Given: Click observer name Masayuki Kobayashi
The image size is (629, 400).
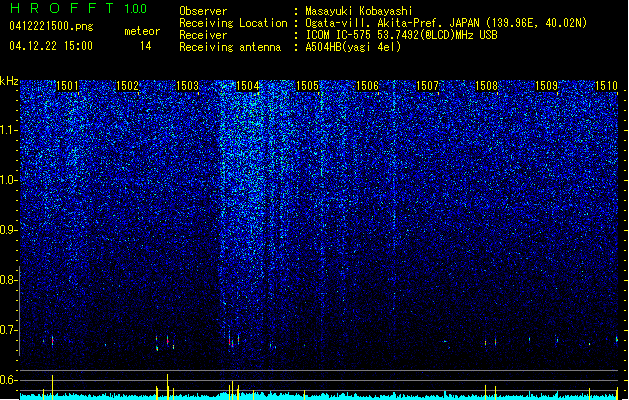Looking at the screenshot, I should [359, 11].
